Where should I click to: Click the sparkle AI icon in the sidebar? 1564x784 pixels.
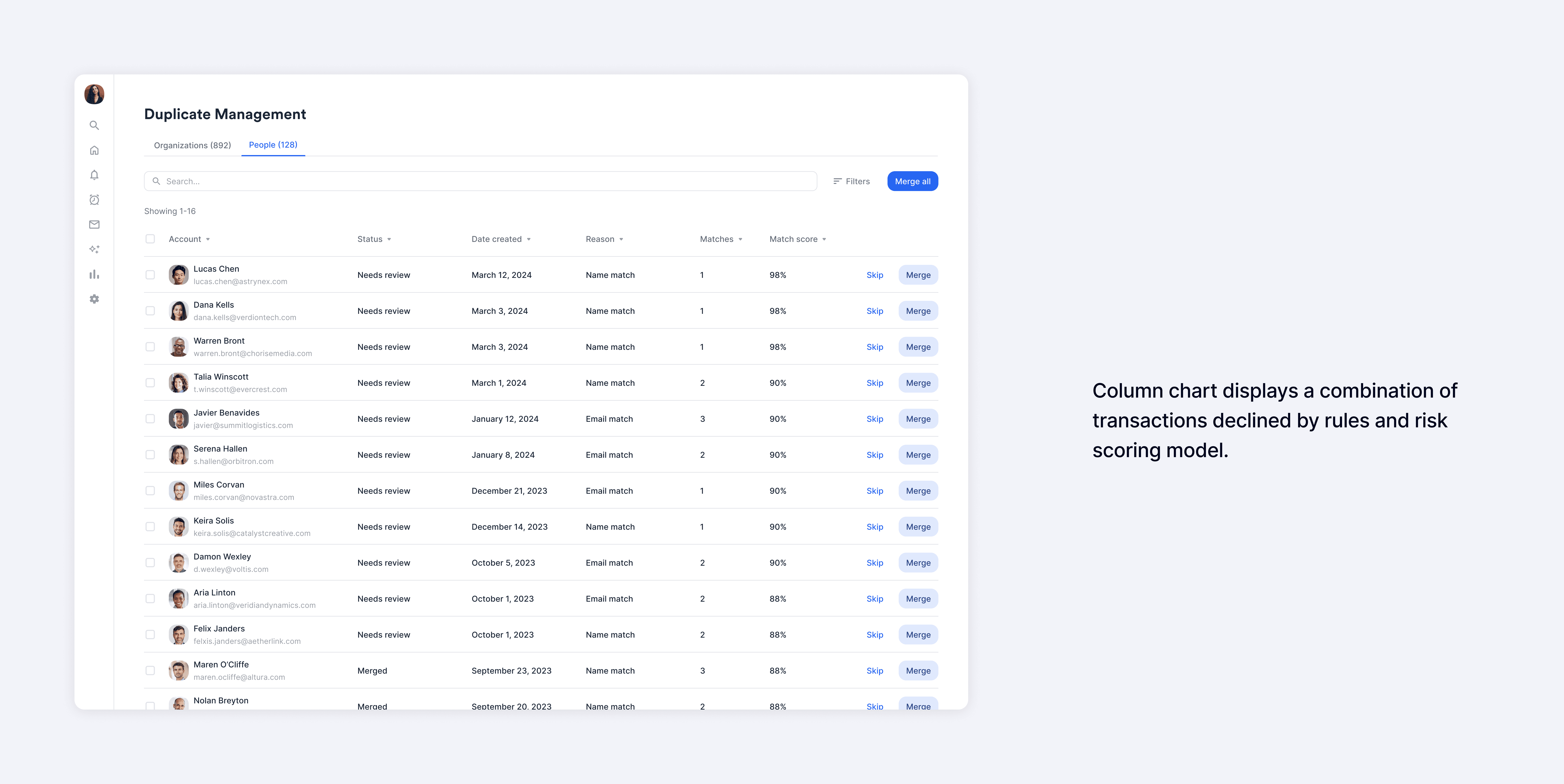point(94,249)
